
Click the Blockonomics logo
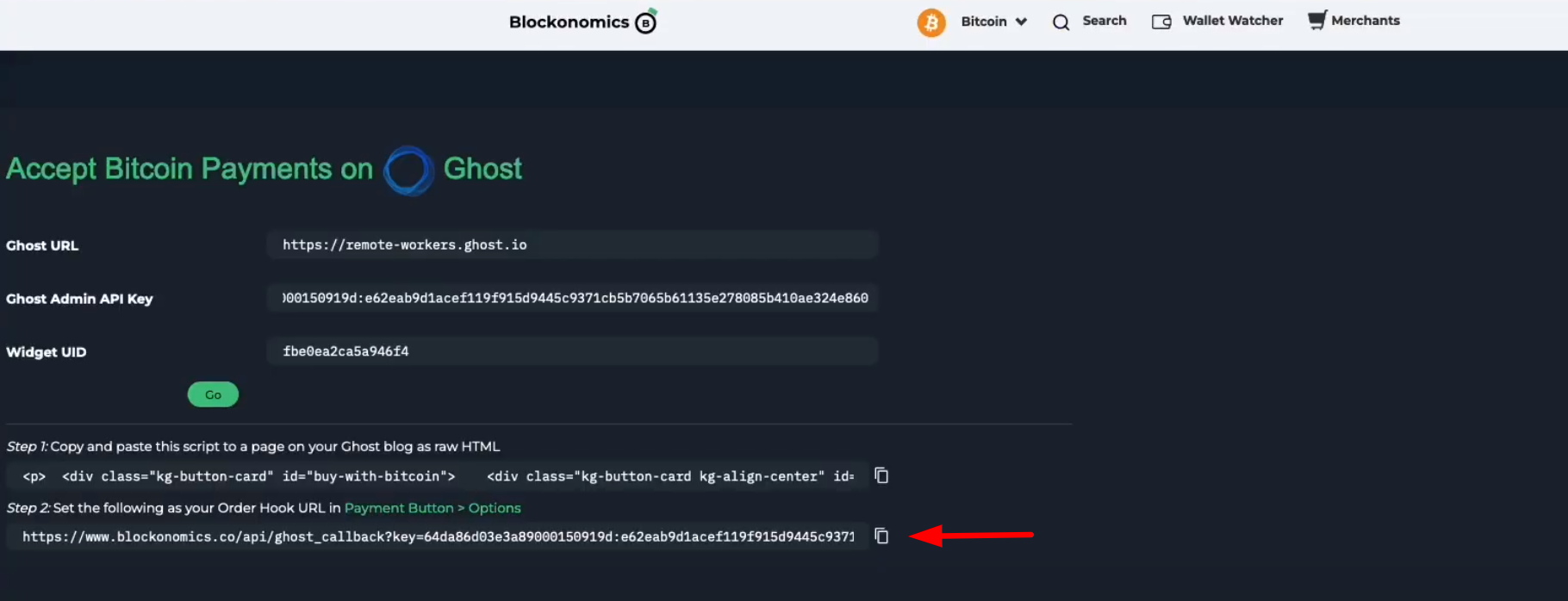point(583,22)
